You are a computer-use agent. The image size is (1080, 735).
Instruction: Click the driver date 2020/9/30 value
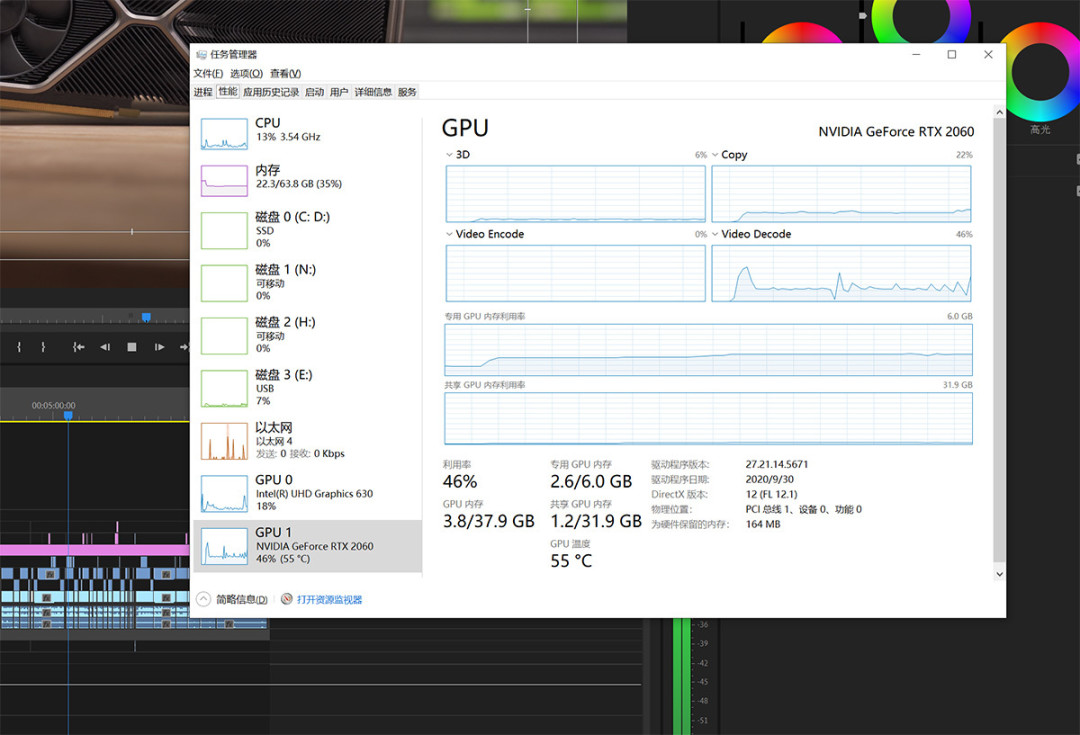point(769,479)
